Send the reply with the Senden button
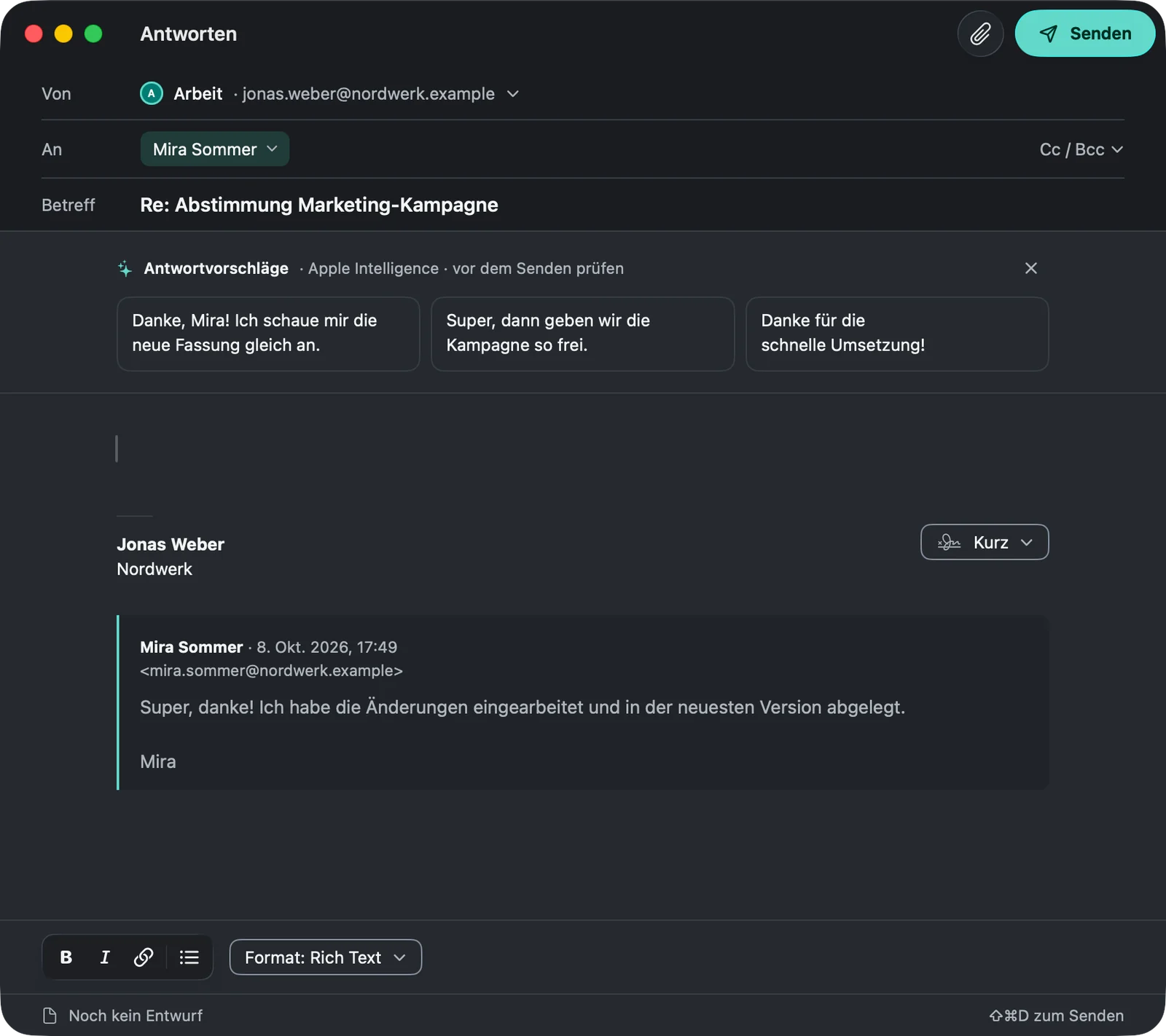Screen dimensions: 1166x1036 tap(1084, 34)
